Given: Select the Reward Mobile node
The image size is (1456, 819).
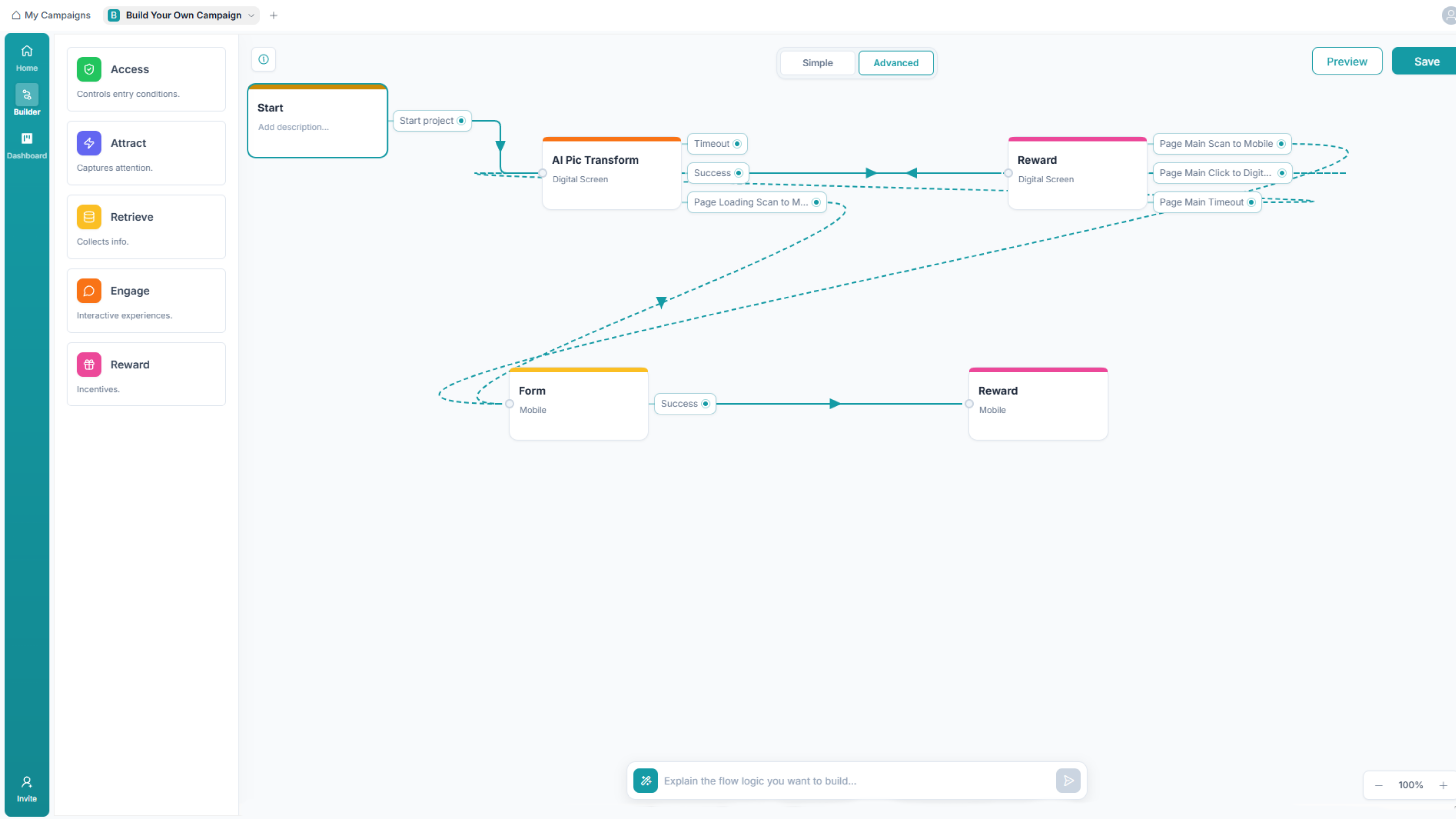Looking at the screenshot, I should pyautogui.click(x=1038, y=404).
